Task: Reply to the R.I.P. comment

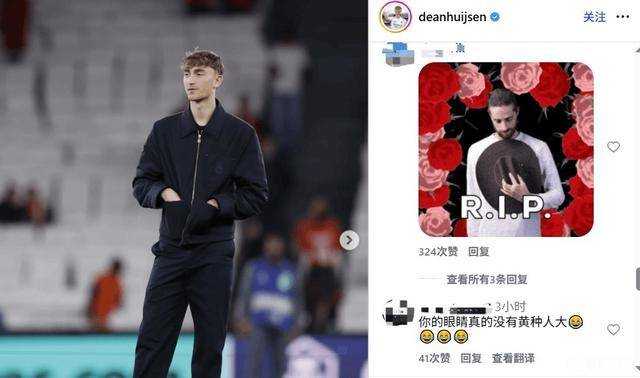Action: point(478,251)
